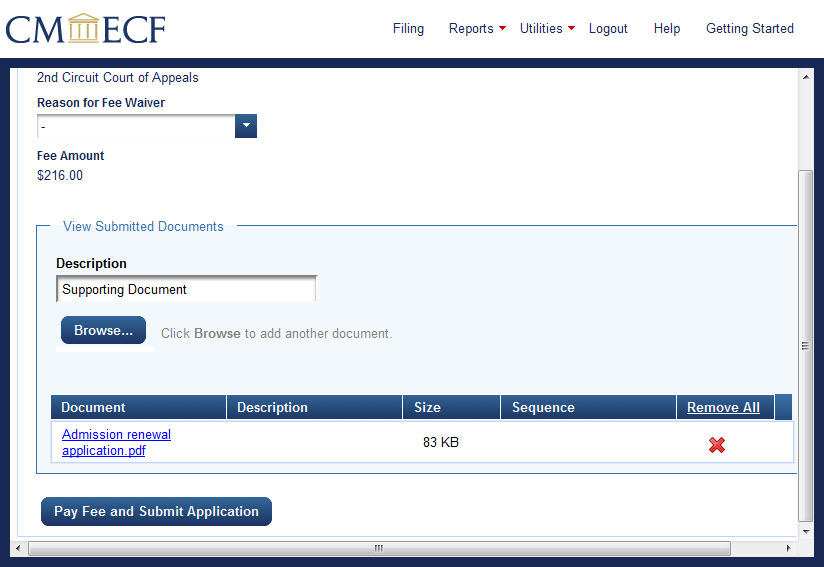Open Admission renewal application.pdf link
This screenshot has width=824, height=567.
point(116,442)
